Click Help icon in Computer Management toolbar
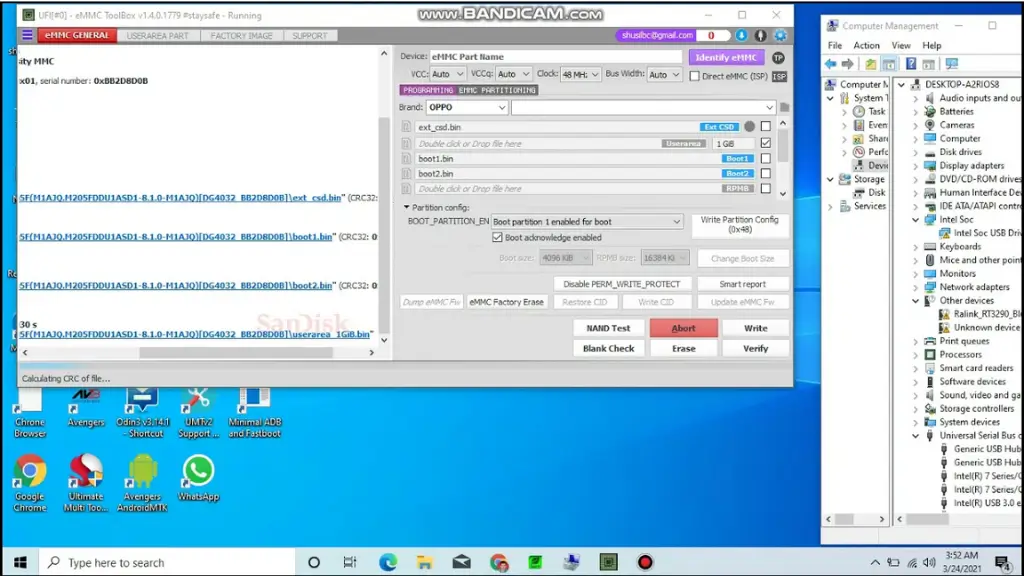This screenshot has width=1024, height=576. pyautogui.click(x=910, y=64)
